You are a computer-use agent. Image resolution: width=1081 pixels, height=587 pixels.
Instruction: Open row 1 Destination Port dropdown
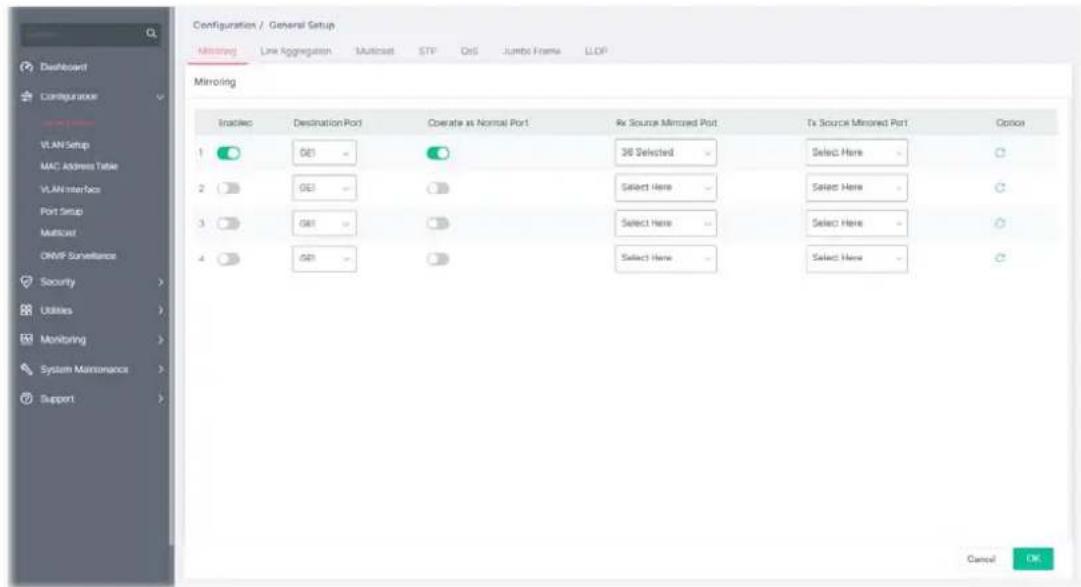(324, 153)
